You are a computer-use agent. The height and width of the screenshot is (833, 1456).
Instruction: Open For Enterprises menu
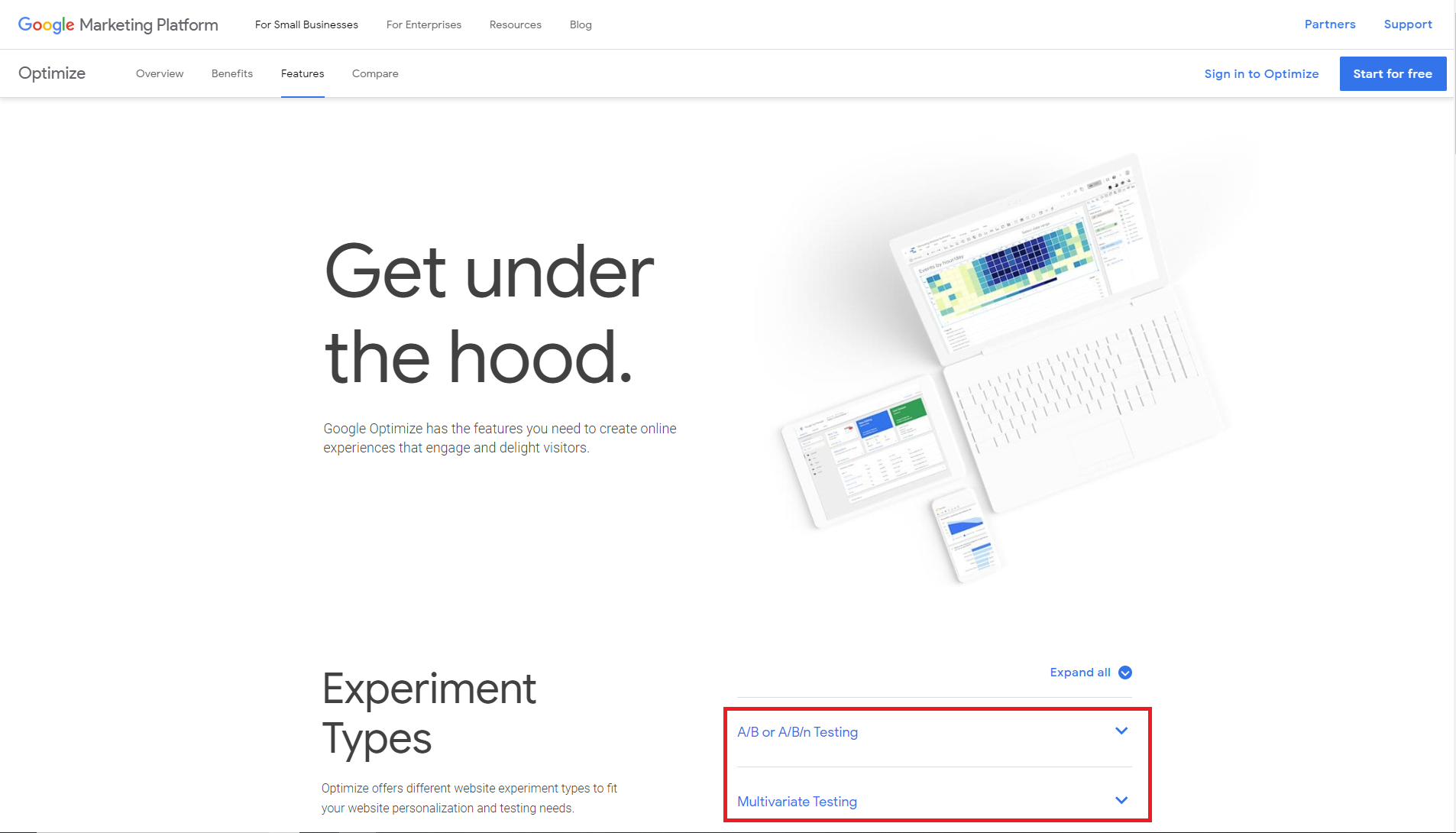tap(424, 24)
